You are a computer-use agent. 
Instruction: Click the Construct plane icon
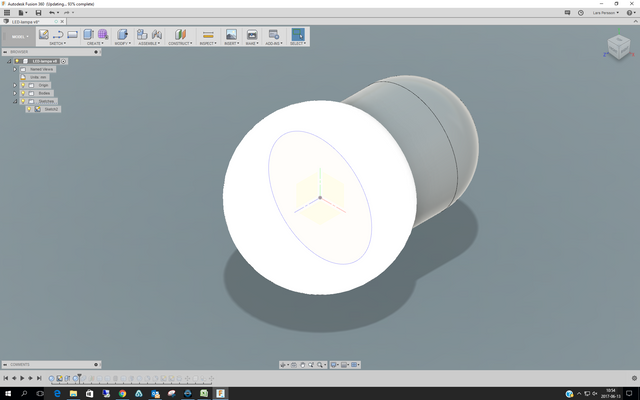180,34
